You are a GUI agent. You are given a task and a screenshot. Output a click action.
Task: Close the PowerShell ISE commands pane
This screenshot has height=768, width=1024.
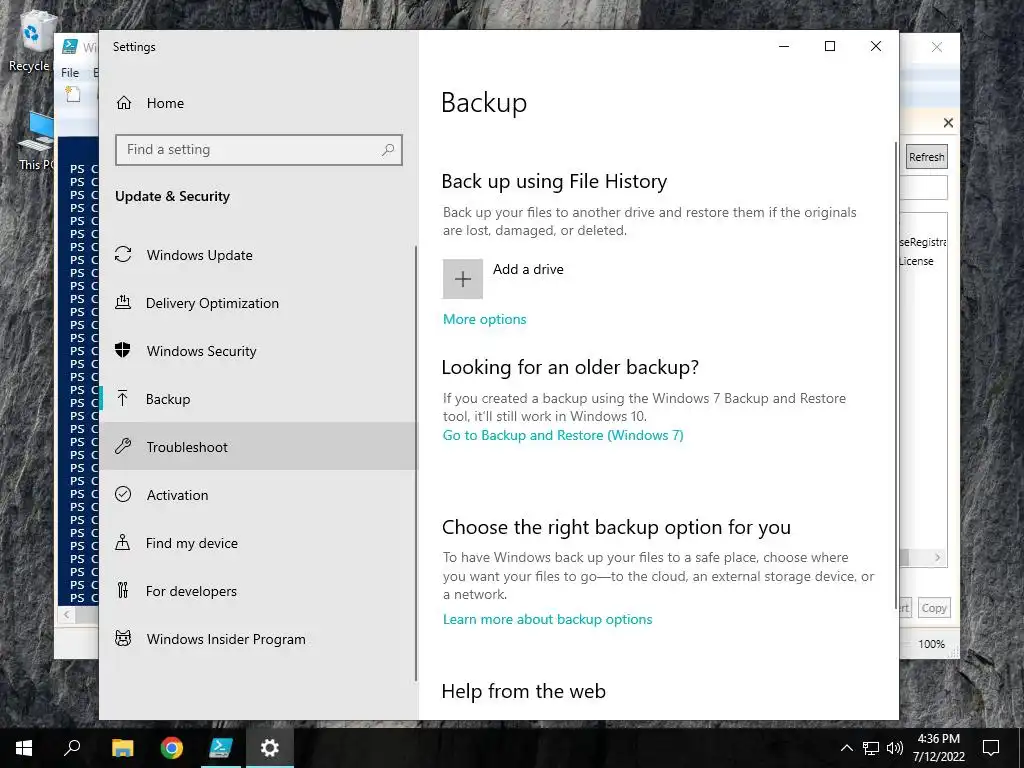(948, 123)
